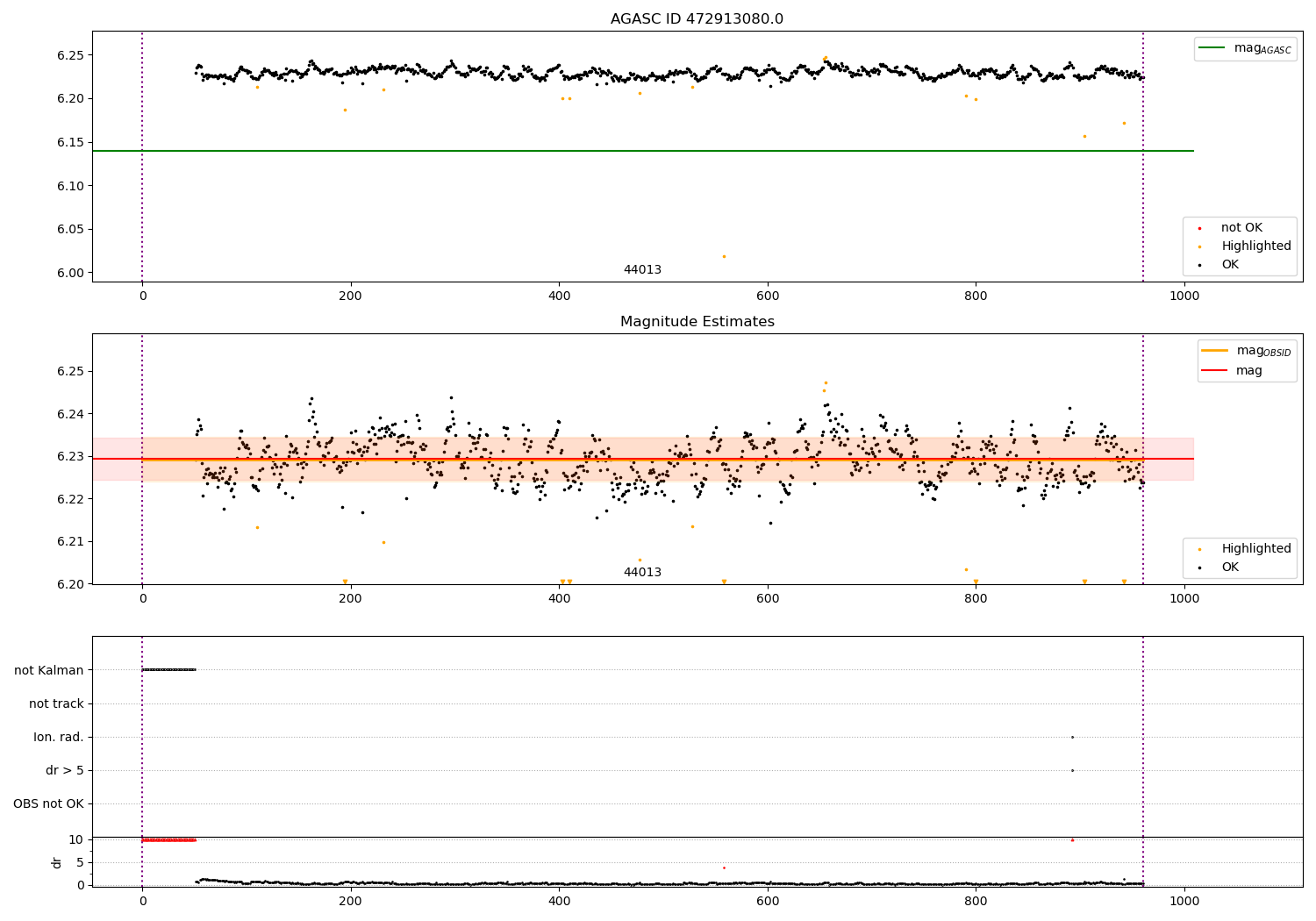Click the 6.15 y-tick in the top plot
Viewport: 1316px width, 921px height.
coord(69,142)
